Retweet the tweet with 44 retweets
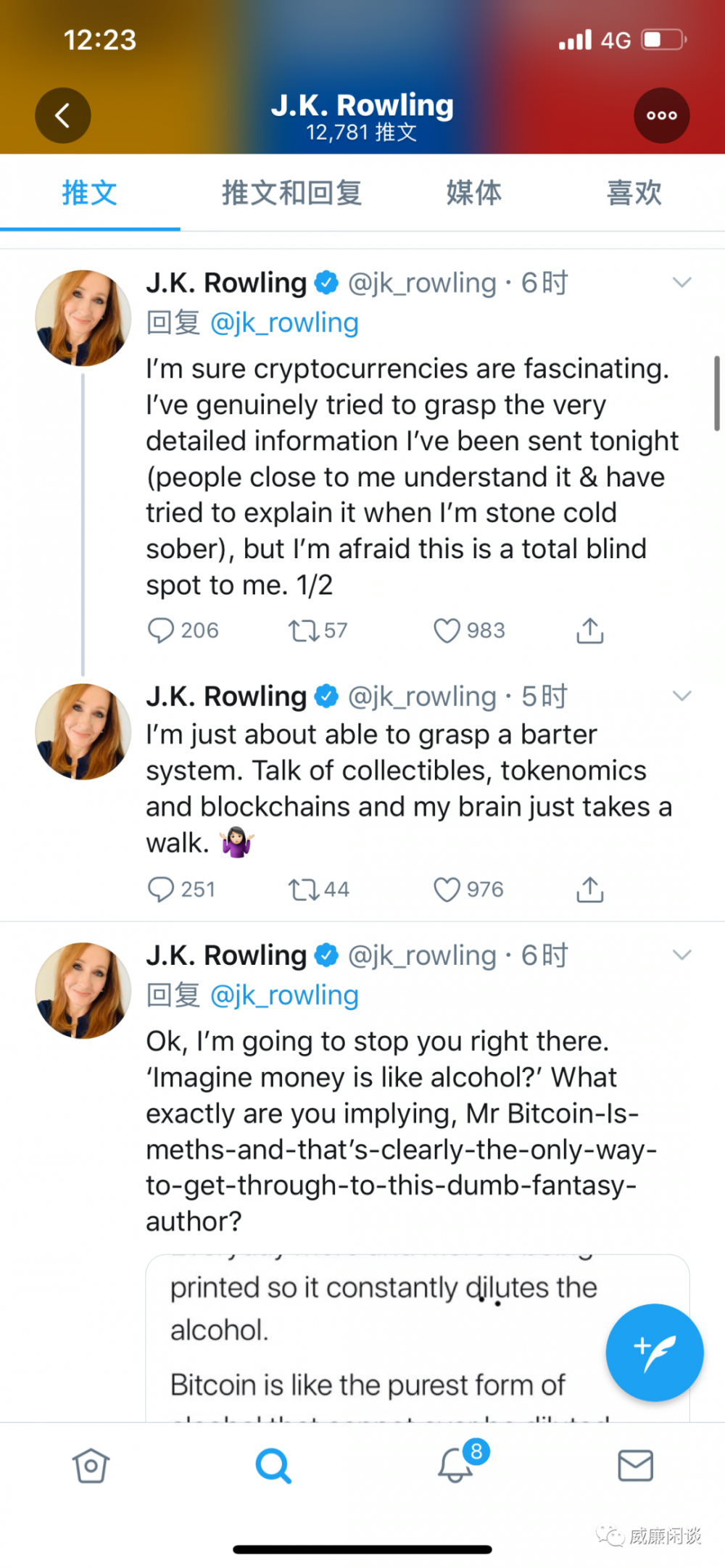 (x=304, y=889)
